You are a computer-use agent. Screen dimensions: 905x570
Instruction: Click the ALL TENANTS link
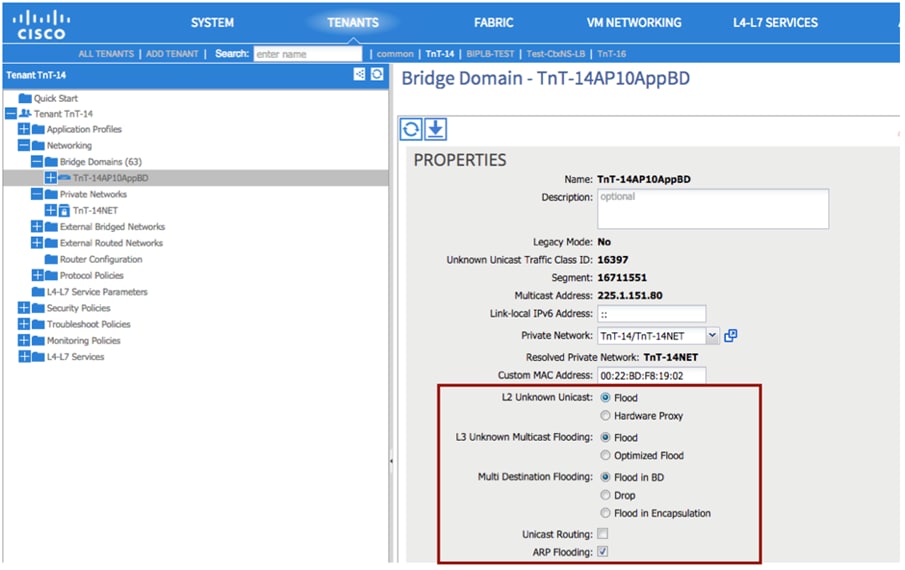coord(106,54)
